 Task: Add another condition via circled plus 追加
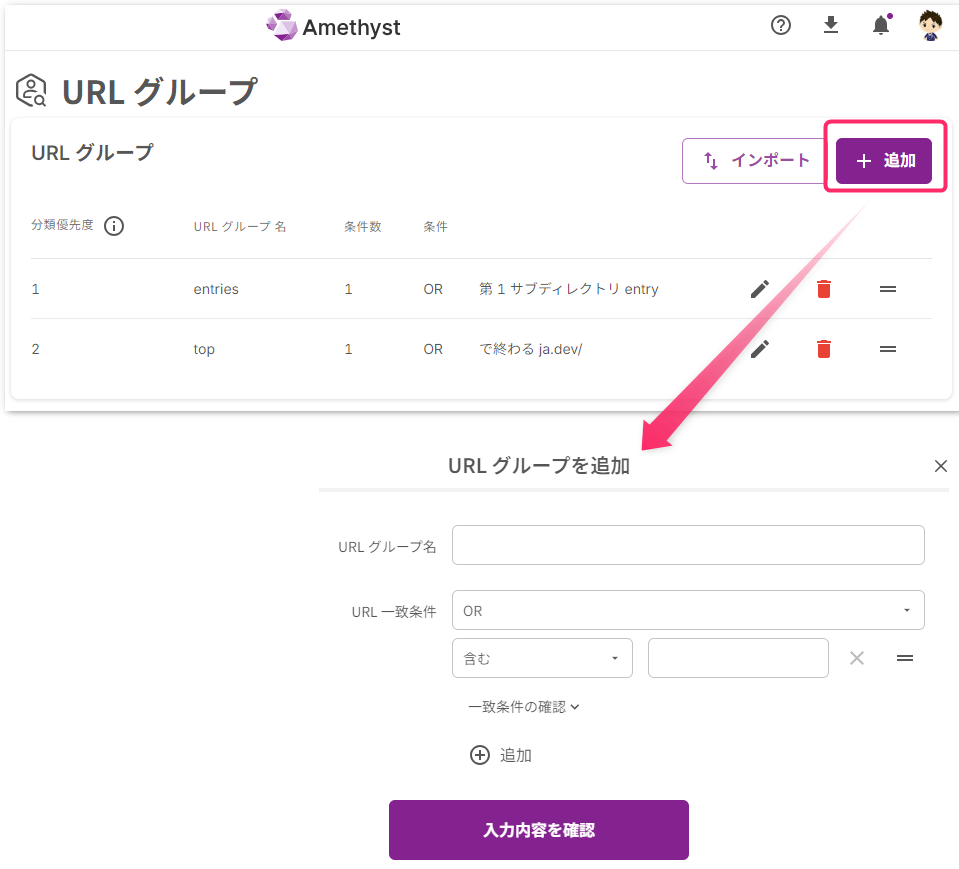(501, 755)
